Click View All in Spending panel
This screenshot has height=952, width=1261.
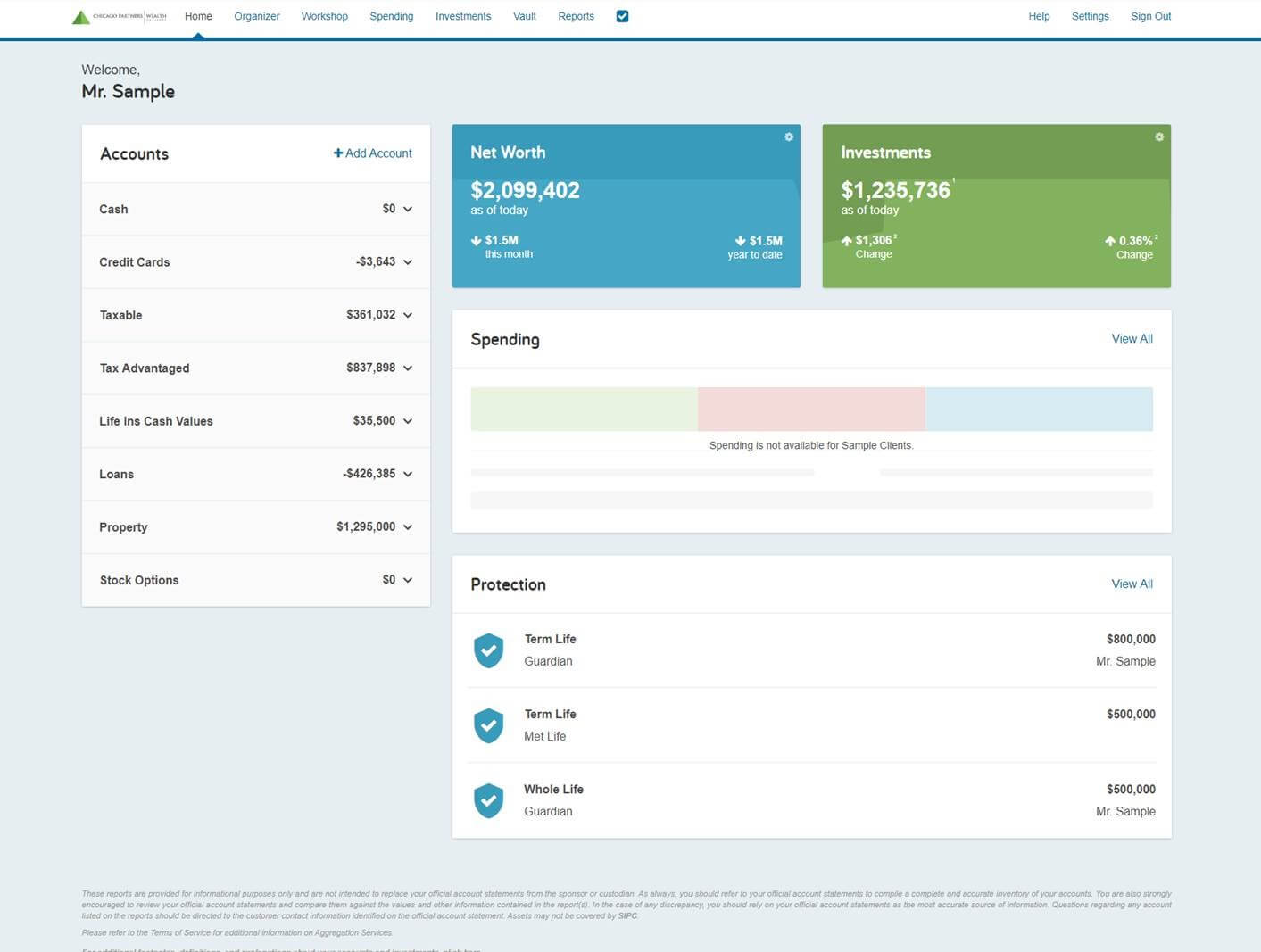(x=1132, y=339)
